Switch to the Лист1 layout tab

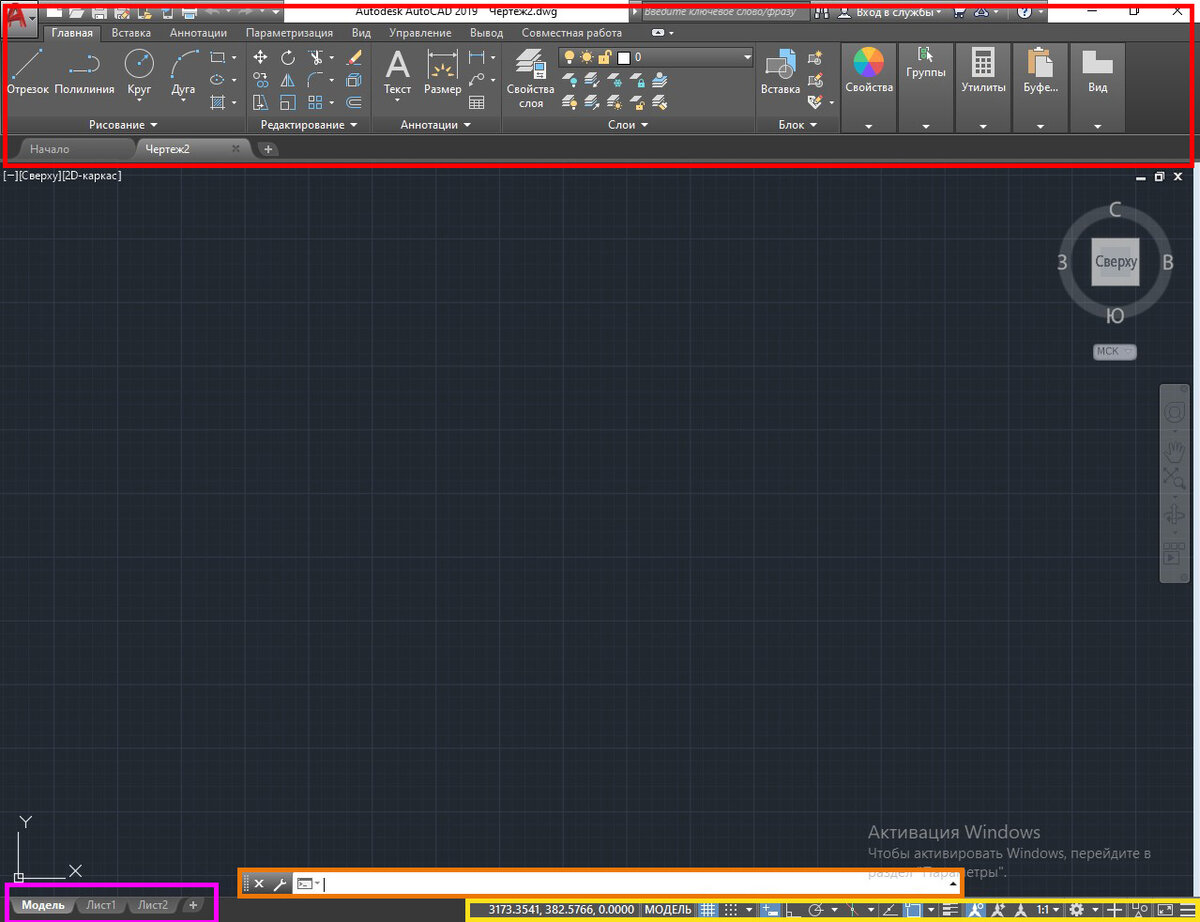click(101, 905)
